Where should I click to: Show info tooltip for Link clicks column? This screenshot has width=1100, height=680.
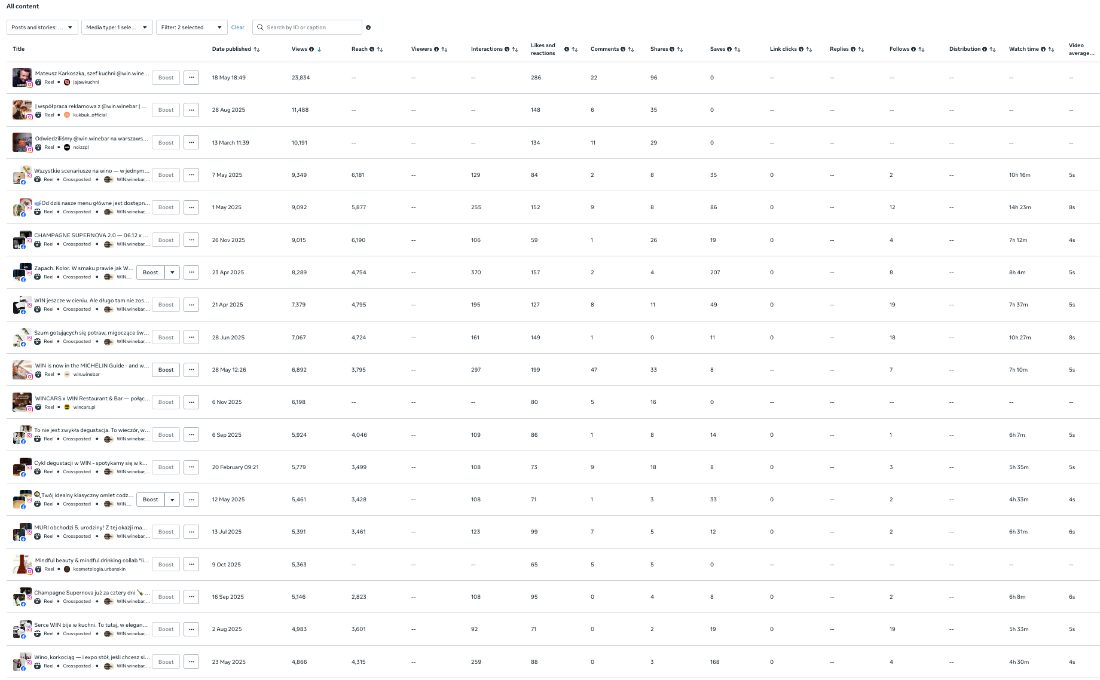point(801,49)
